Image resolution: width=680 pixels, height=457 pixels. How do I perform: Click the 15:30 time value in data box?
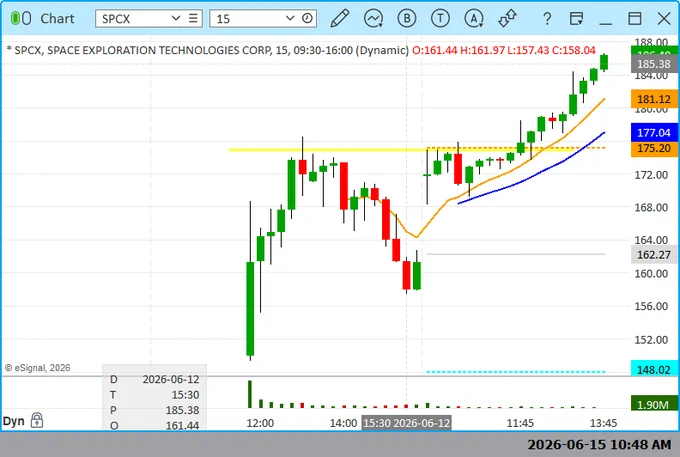pyautogui.click(x=185, y=395)
